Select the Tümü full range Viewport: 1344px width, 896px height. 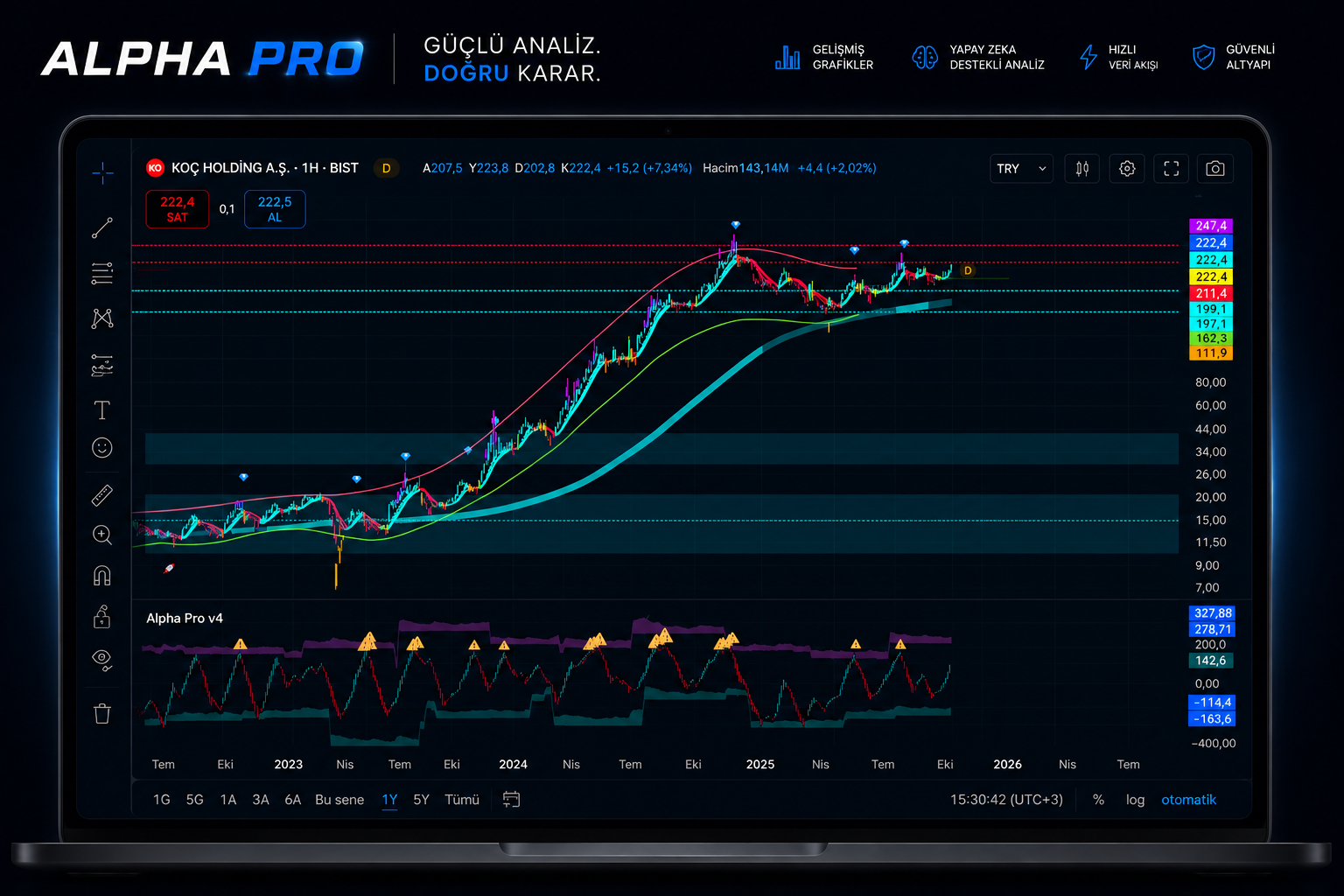[x=462, y=800]
